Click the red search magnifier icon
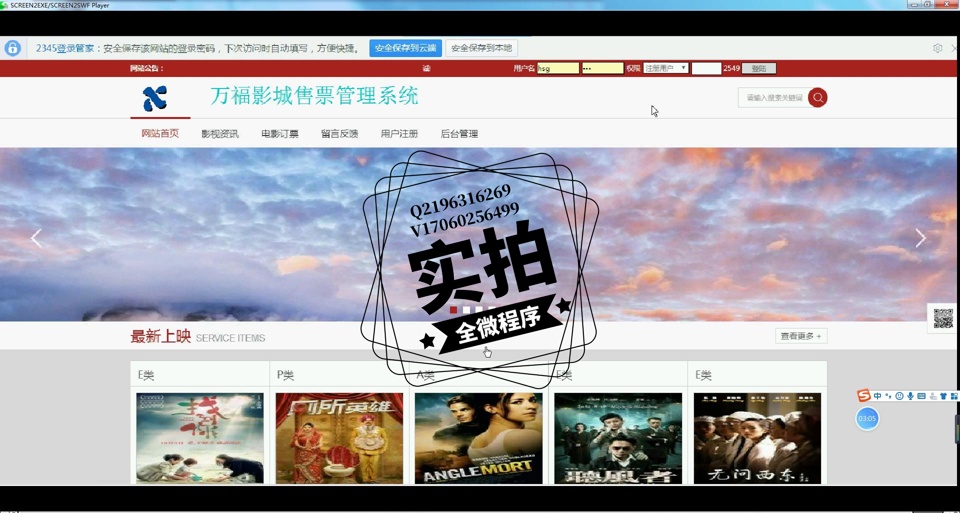The height and width of the screenshot is (513, 960). click(817, 97)
